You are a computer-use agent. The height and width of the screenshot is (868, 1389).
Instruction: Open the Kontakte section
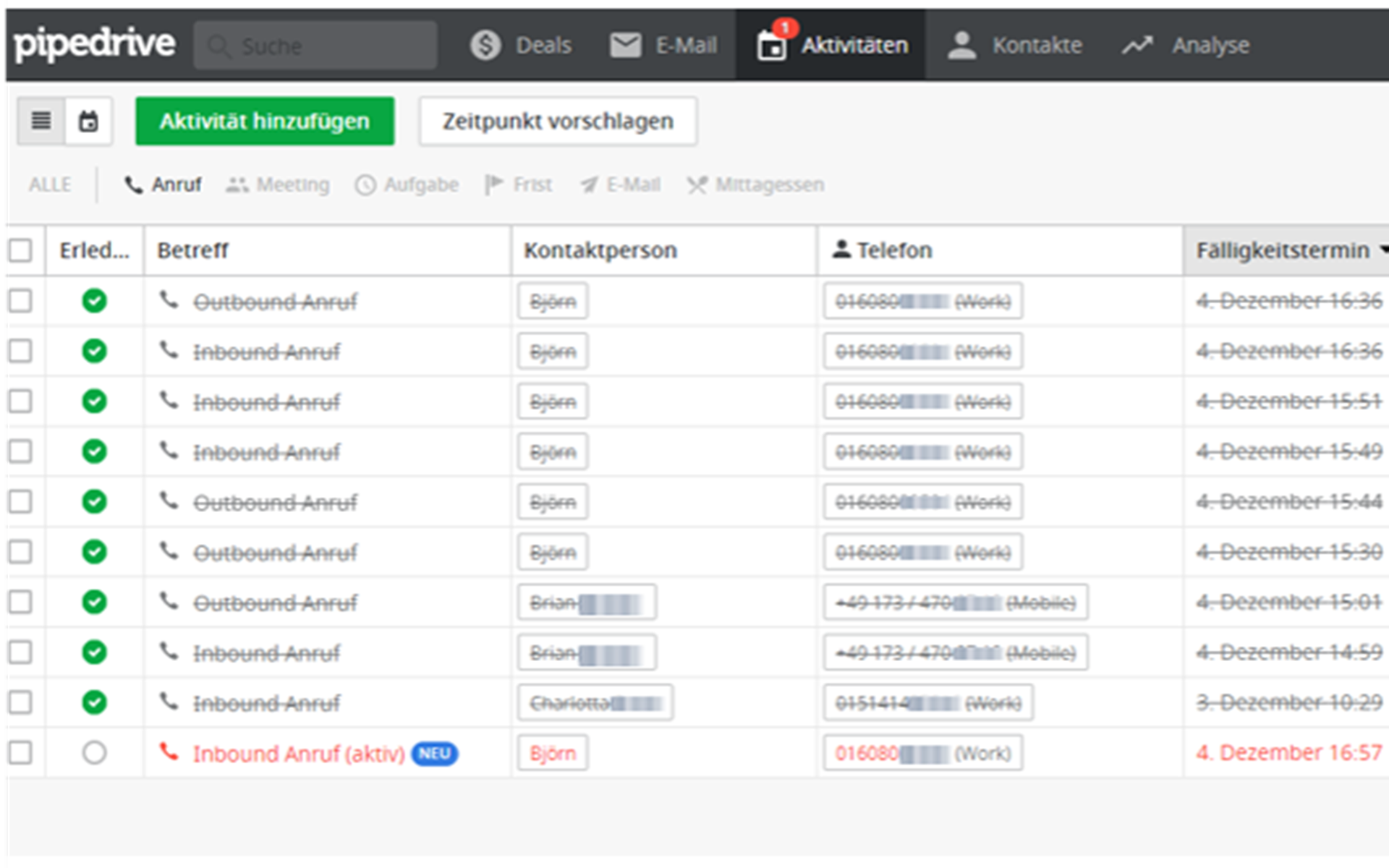[1014, 46]
